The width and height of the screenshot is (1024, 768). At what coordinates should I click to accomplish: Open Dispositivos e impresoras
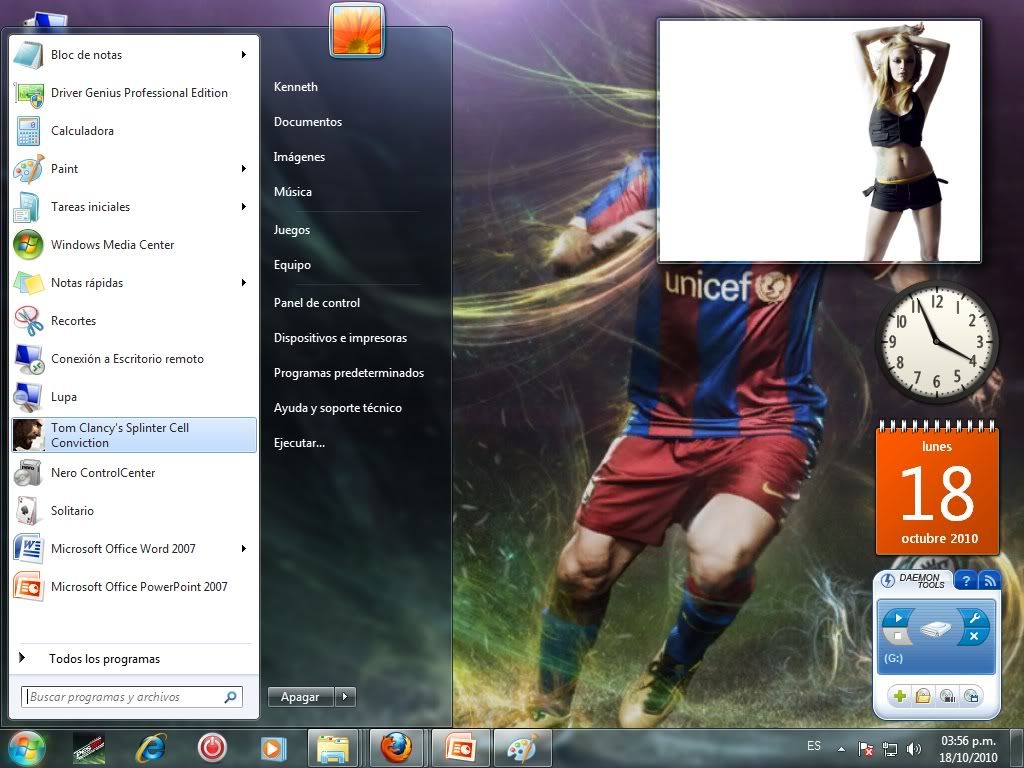click(x=340, y=338)
